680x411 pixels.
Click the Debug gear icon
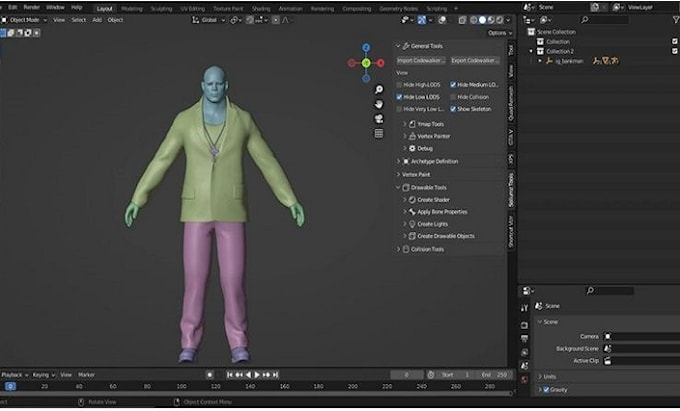point(412,148)
